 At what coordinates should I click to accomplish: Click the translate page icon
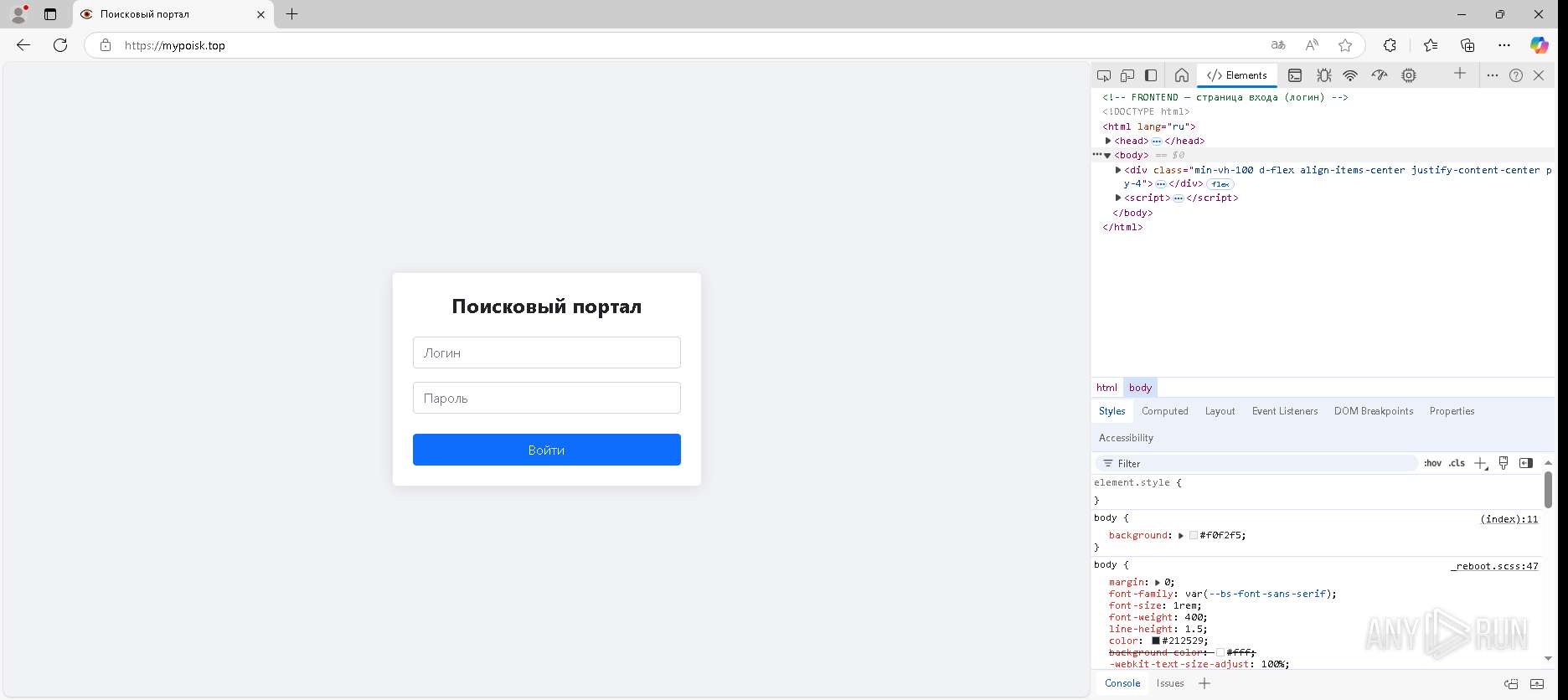click(1278, 45)
